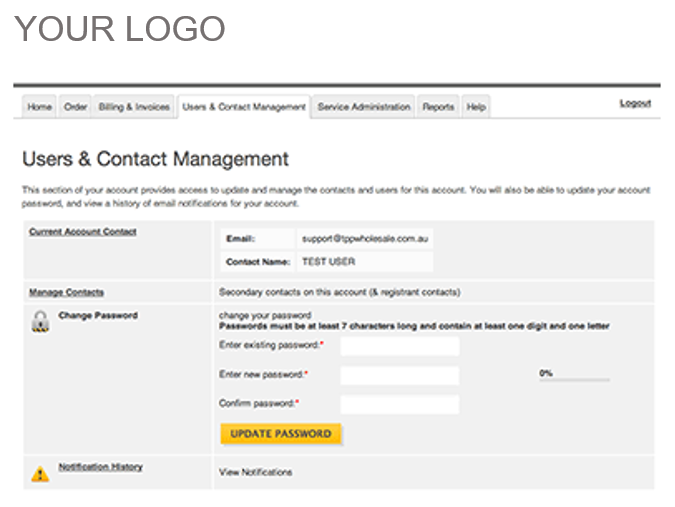
Task: Click the password strength 0% meter
Action: click(574, 377)
